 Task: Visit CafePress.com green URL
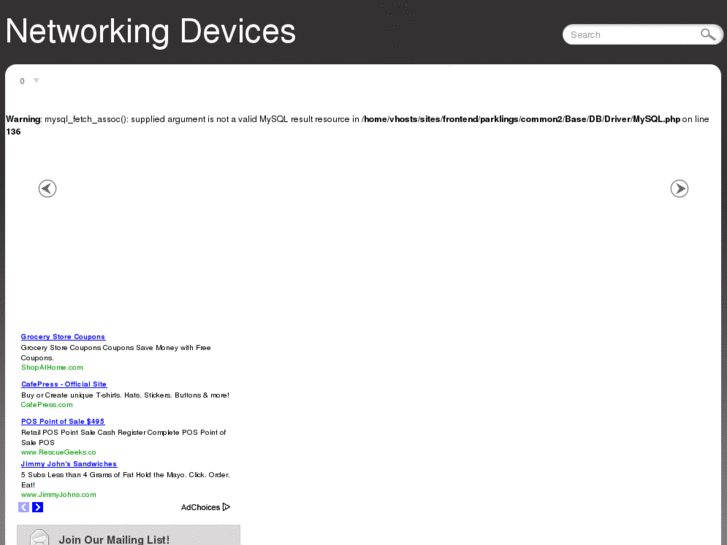pos(47,404)
